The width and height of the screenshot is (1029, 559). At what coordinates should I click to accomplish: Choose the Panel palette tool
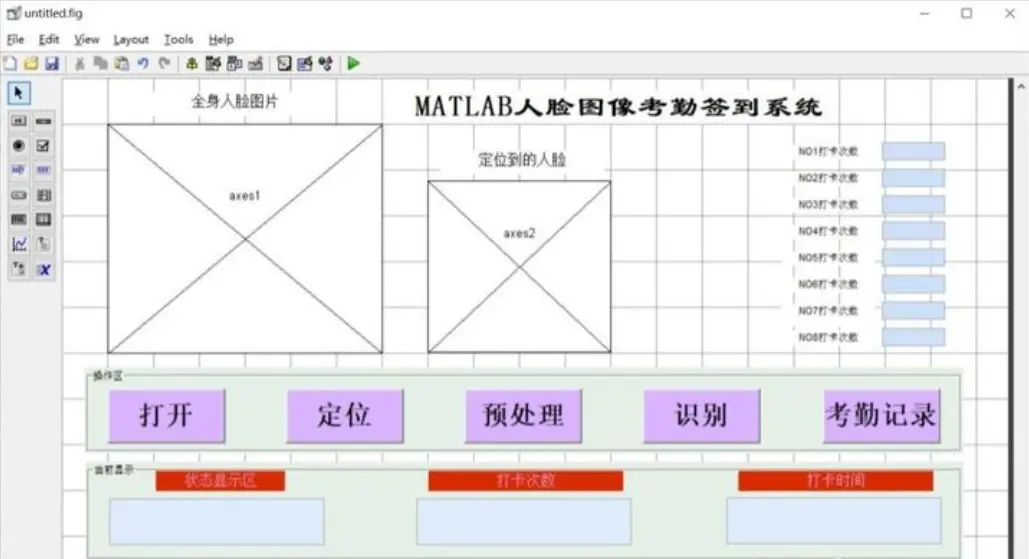point(43,244)
